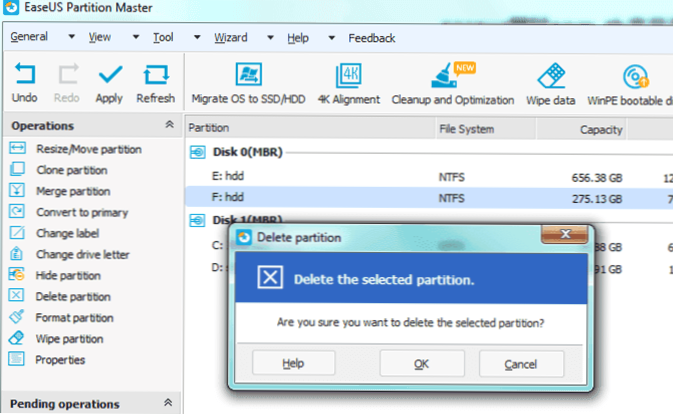Open the General menu dropdown arrow
This screenshot has height=414, width=673.
[x=72, y=37]
